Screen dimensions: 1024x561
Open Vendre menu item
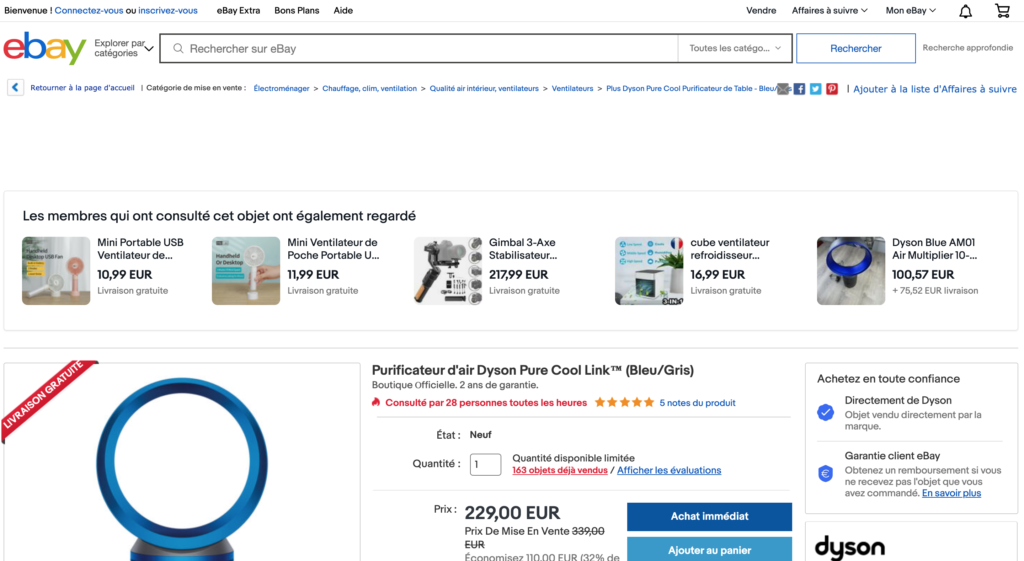pos(761,10)
